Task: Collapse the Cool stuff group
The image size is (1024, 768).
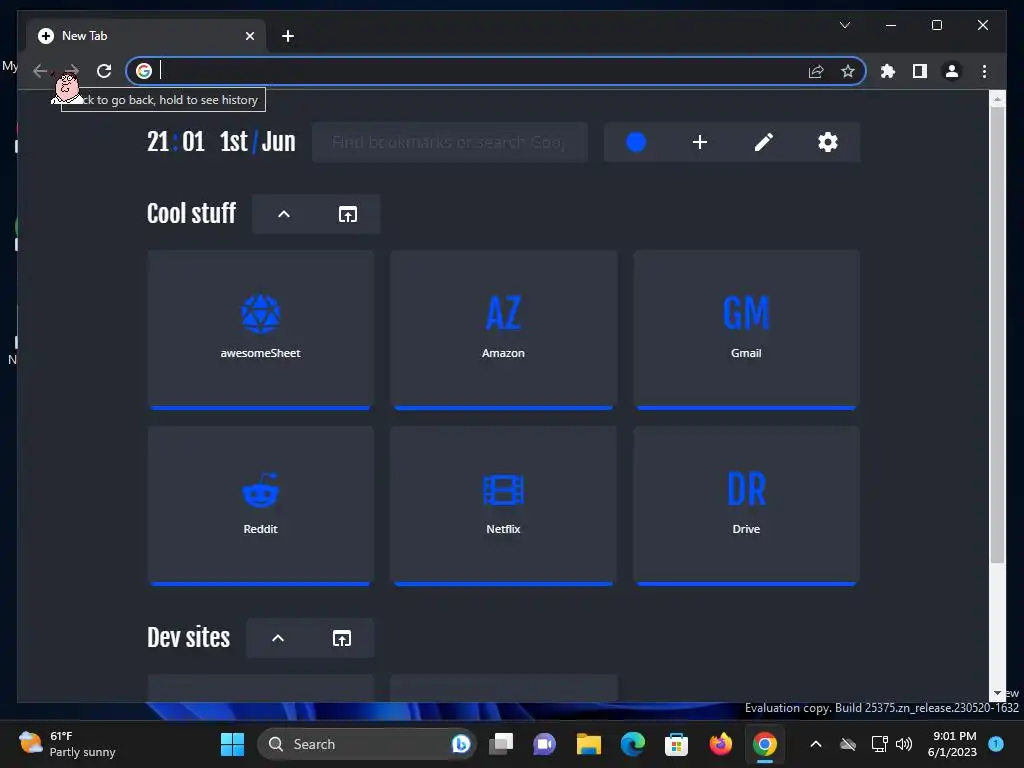Action: tap(284, 214)
